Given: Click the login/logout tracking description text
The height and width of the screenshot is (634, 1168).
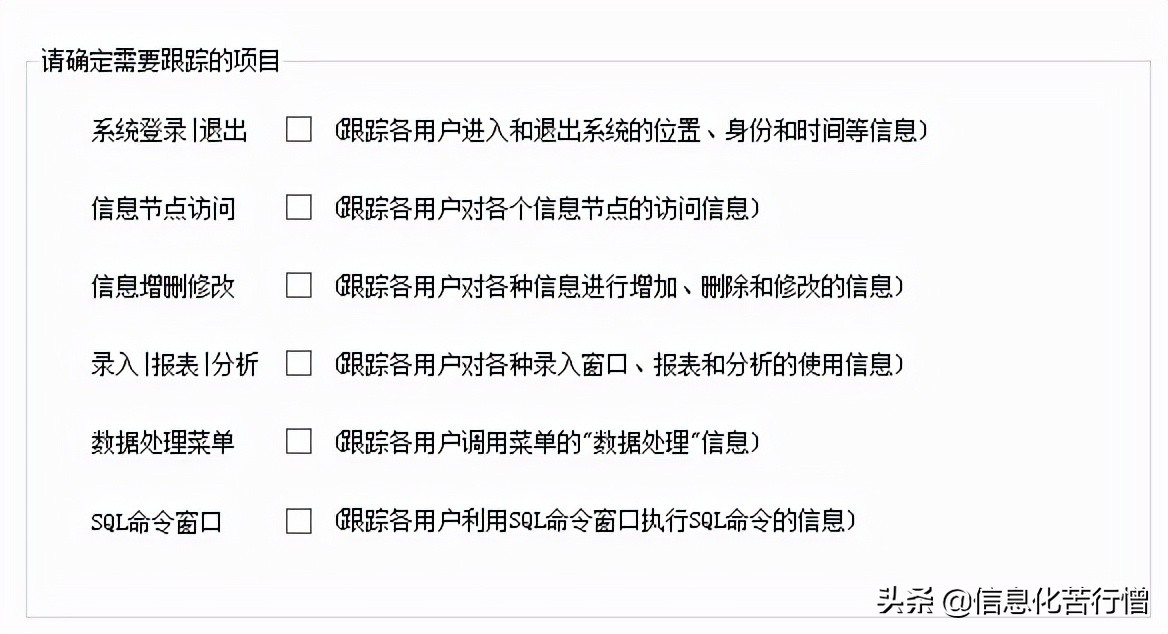Looking at the screenshot, I should pyautogui.click(x=632, y=130).
